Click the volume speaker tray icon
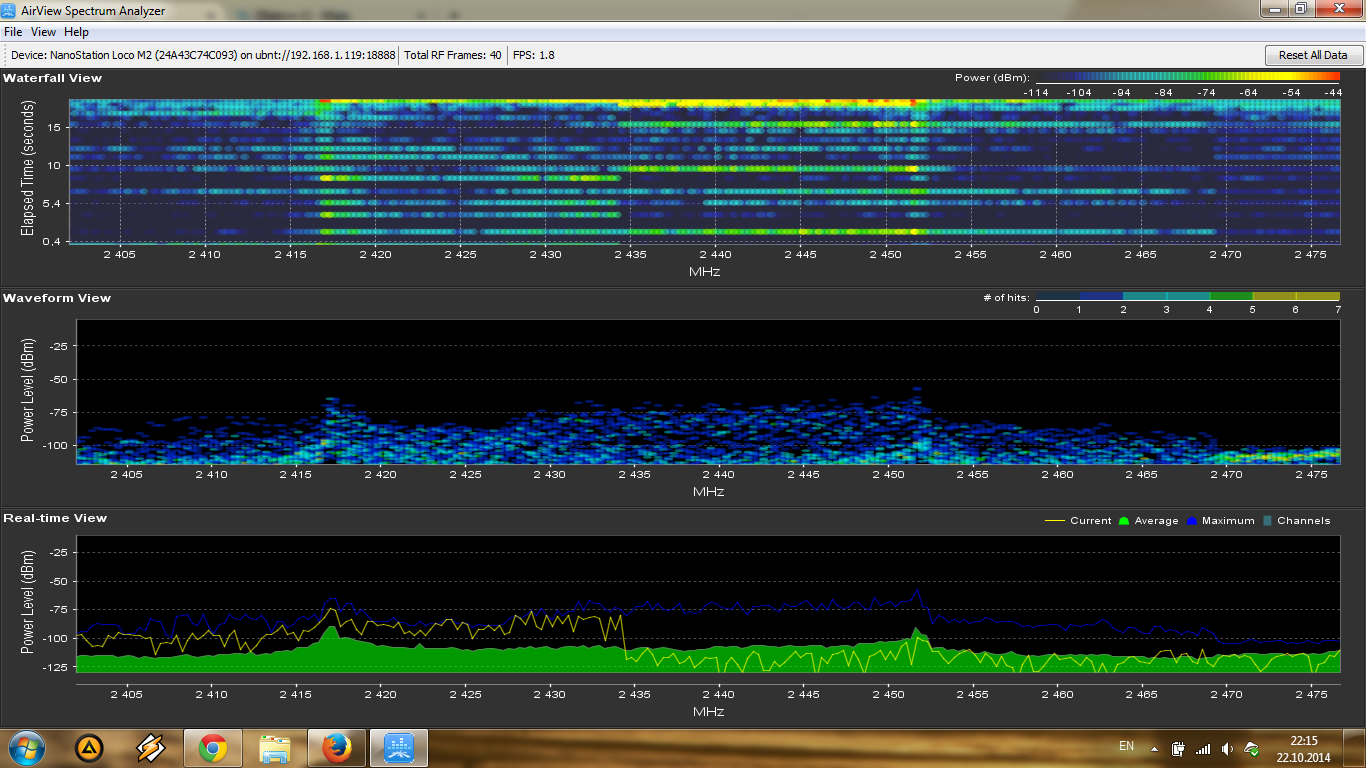1366x768 pixels. (x=1227, y=748)
